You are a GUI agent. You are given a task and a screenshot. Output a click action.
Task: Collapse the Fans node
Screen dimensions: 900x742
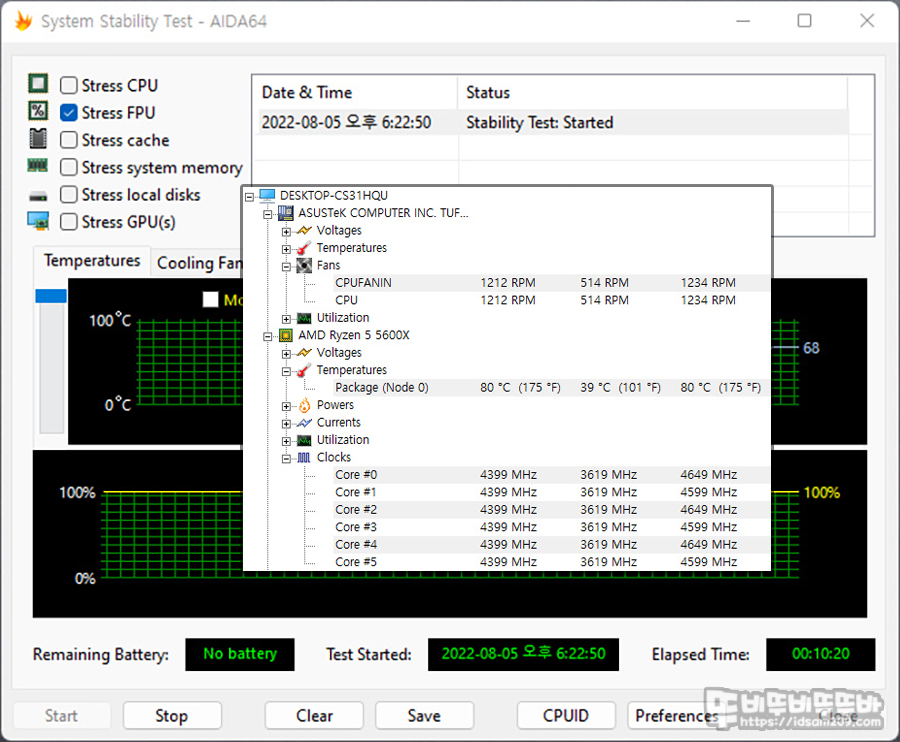click(286, 267)
